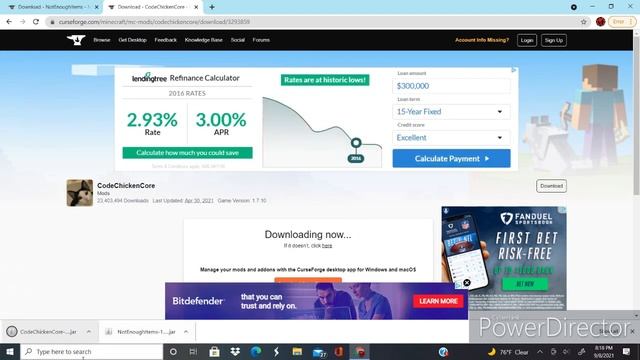Click the site lock icon in address bar

[x=52, y=22]
